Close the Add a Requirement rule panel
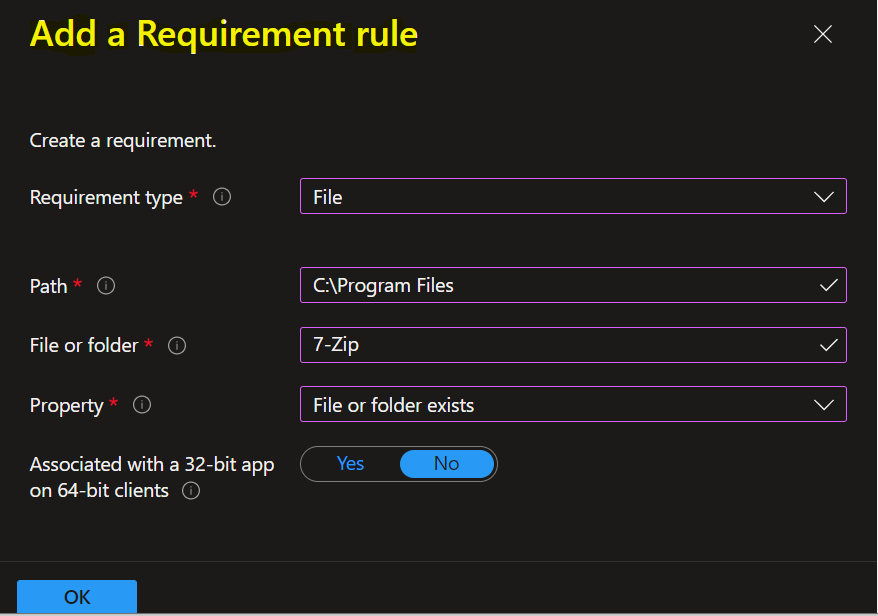The image size is (878, 616). click(823, 35)
